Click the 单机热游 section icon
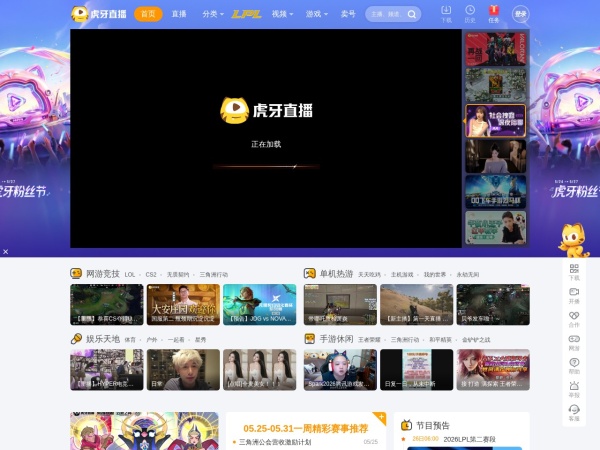 [x=310, y=274]
